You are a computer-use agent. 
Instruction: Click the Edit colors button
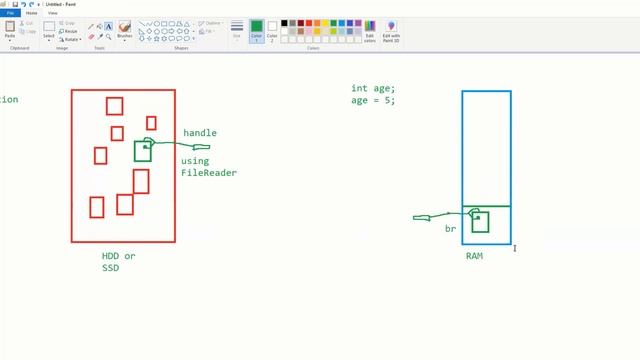point(370,31)
